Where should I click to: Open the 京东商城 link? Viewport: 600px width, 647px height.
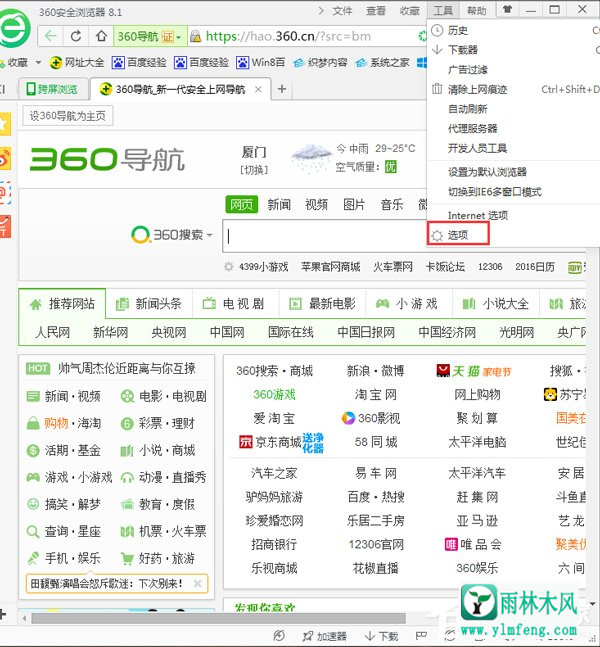coord(278,442)
